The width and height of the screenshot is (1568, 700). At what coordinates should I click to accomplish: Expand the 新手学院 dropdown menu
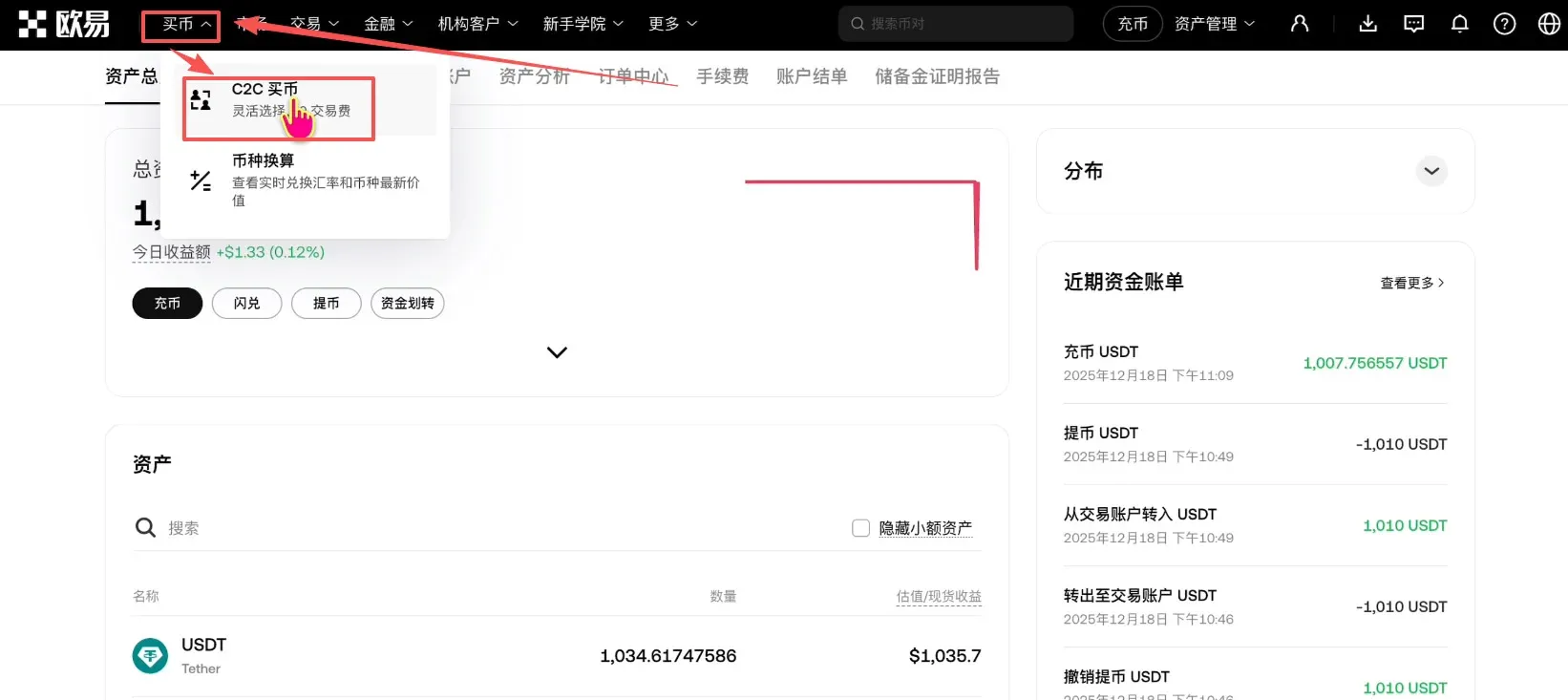pos(583,24)
